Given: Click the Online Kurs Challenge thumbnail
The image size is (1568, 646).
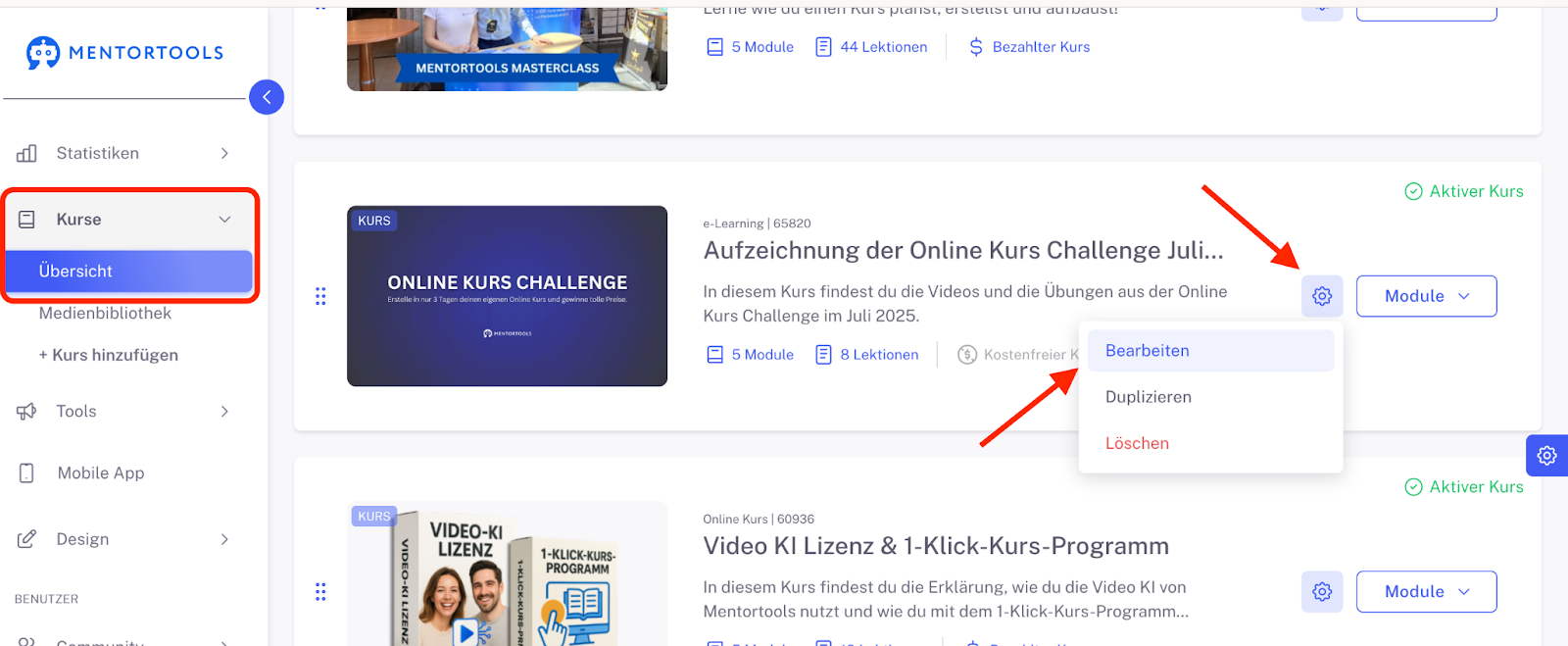Looking at the screenshot, I should coord(507,296).
